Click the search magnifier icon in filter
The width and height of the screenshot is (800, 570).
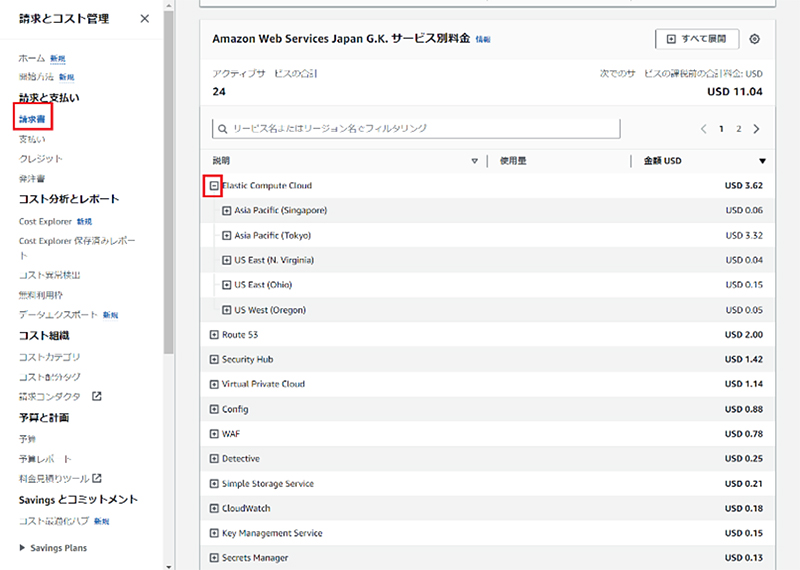(222, 129)
